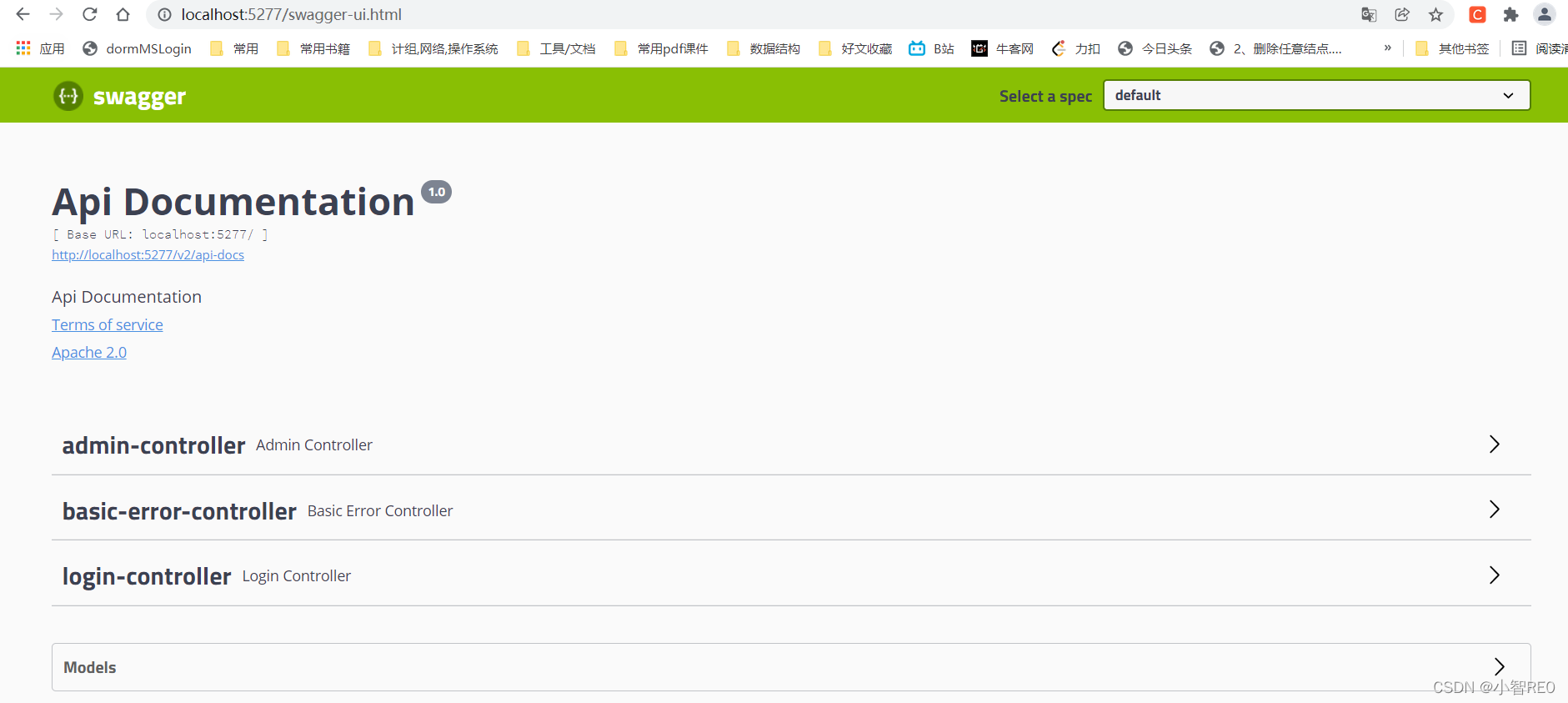Open the 常用书籍 bookmark folder
The height and width of the screenshot is (703, 1568).
pos(313,48)
